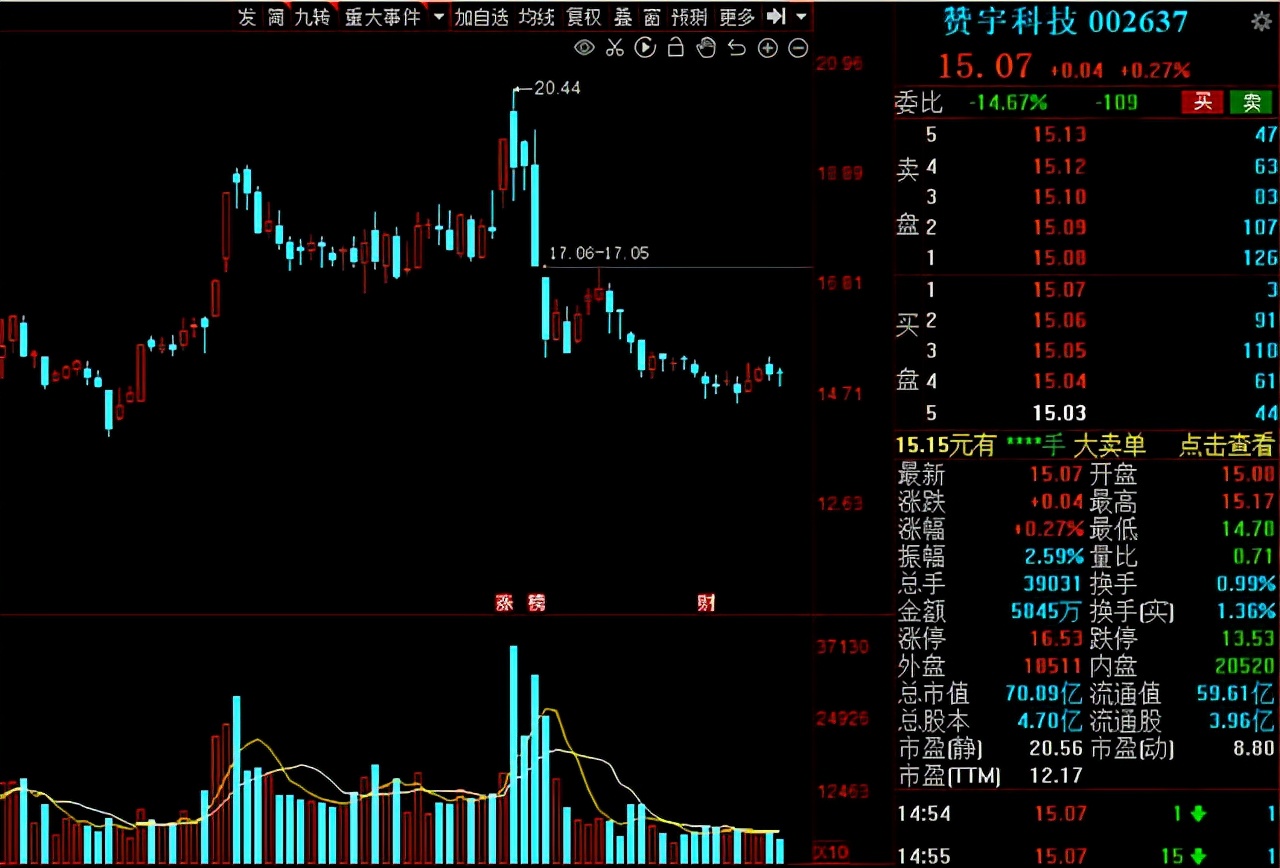Click the 外盘 value 18511
This screenshot has height=868, width=1280.
point(1053,666)
